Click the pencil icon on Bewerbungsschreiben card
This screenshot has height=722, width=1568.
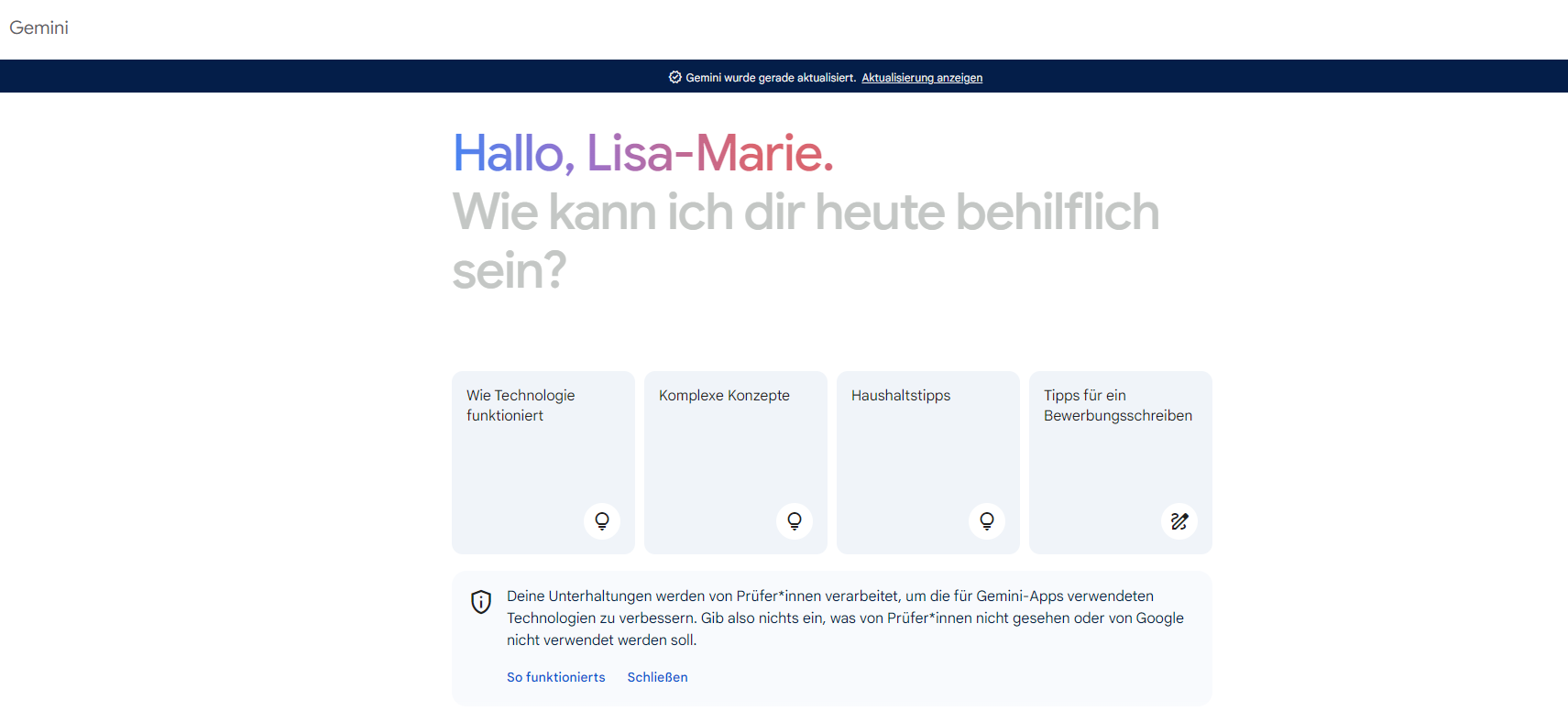[1179, 521]
